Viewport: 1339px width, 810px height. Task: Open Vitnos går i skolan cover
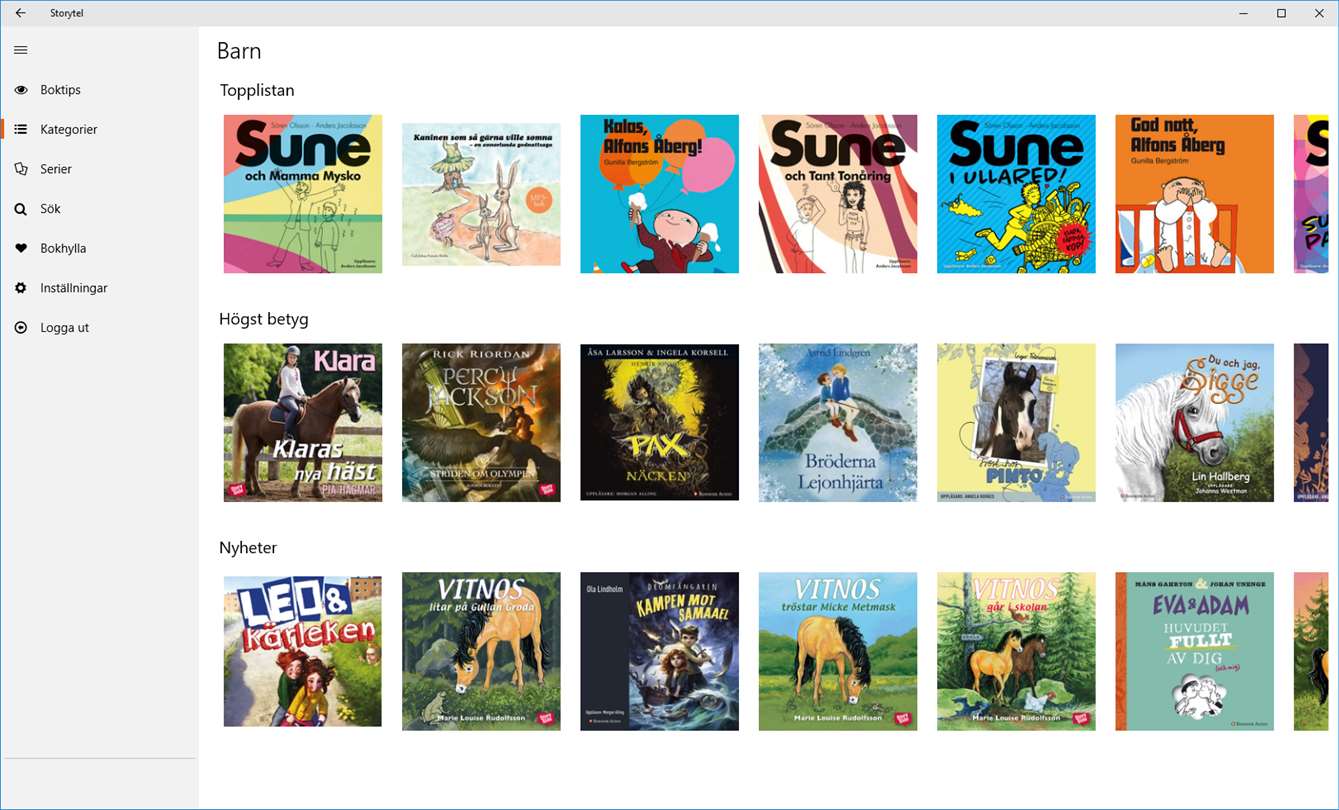[x=1016, y=651]
